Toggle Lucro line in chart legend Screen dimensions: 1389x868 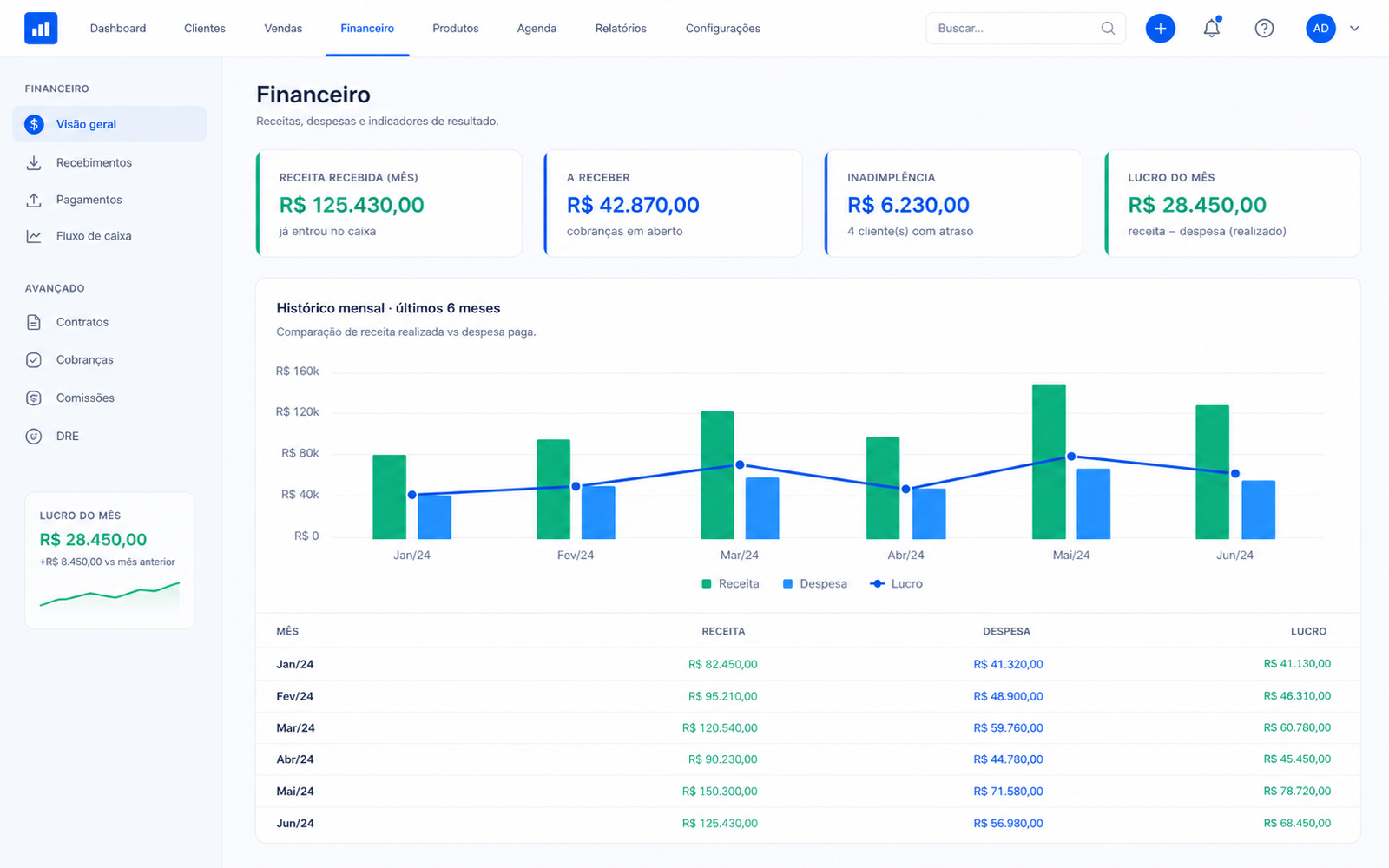[x=896, y=584]
